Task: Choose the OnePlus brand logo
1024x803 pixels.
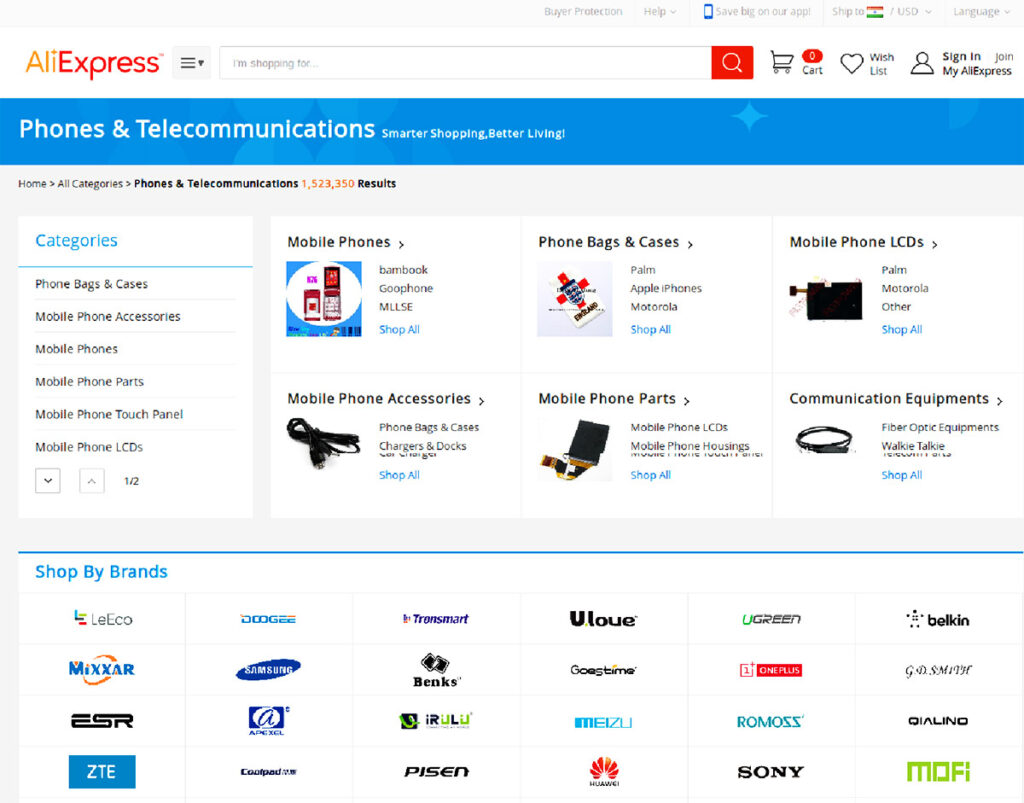Action: 770,670
